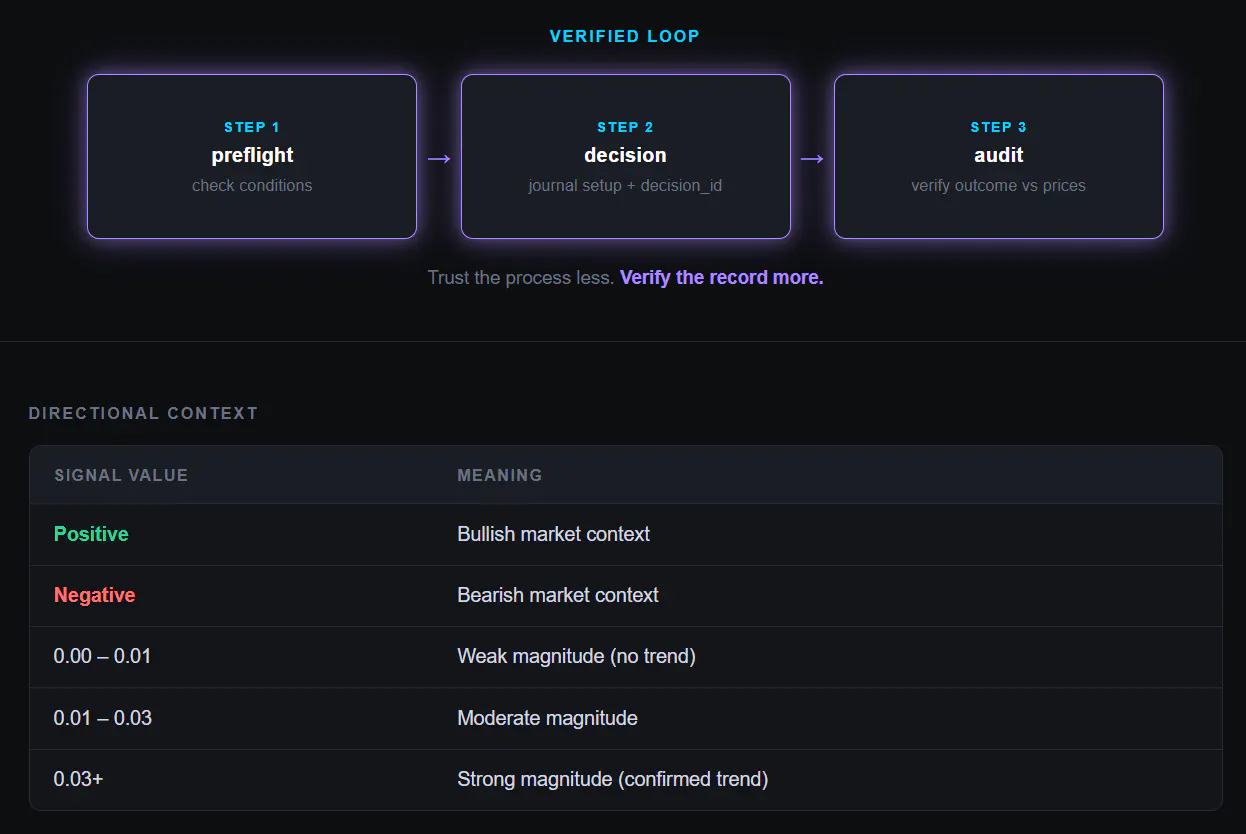Click the 'decision' title

(x=626, y=155)
